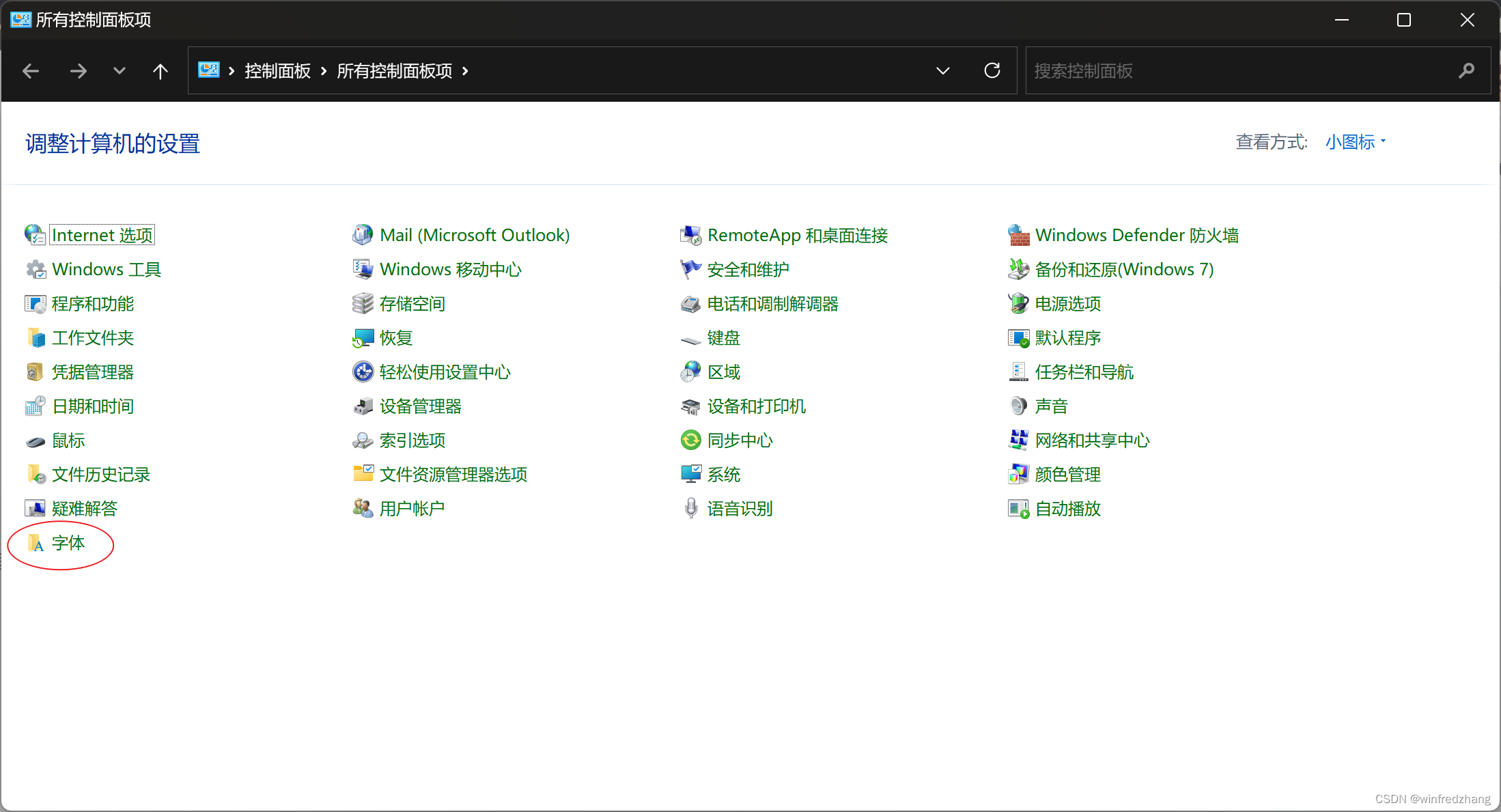This screenshot has width=1501, height=812.
Task: Open the 设备管理器 link
Action: click(420, 406)
